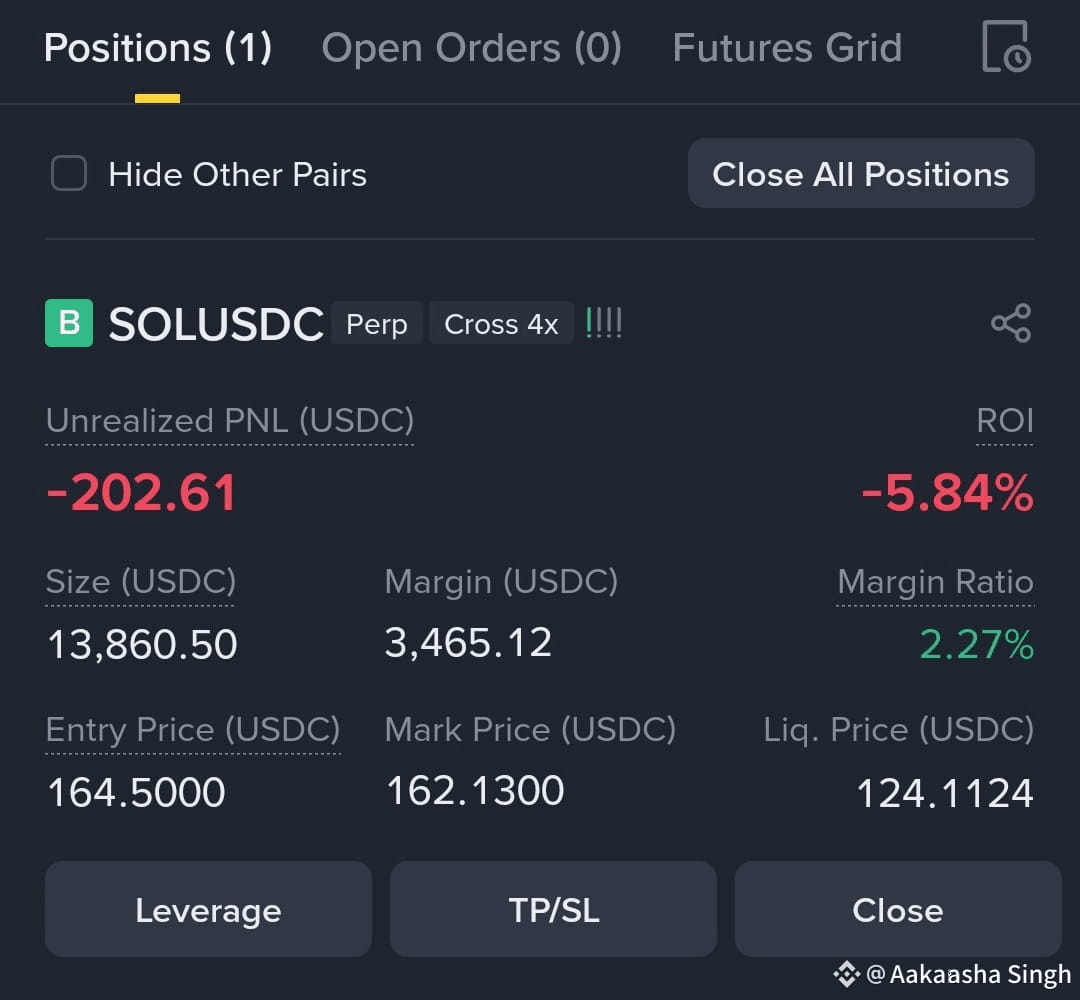Tap the ADL indicator bars
Screen dimensions: 1080x1000
click(603, 323)
